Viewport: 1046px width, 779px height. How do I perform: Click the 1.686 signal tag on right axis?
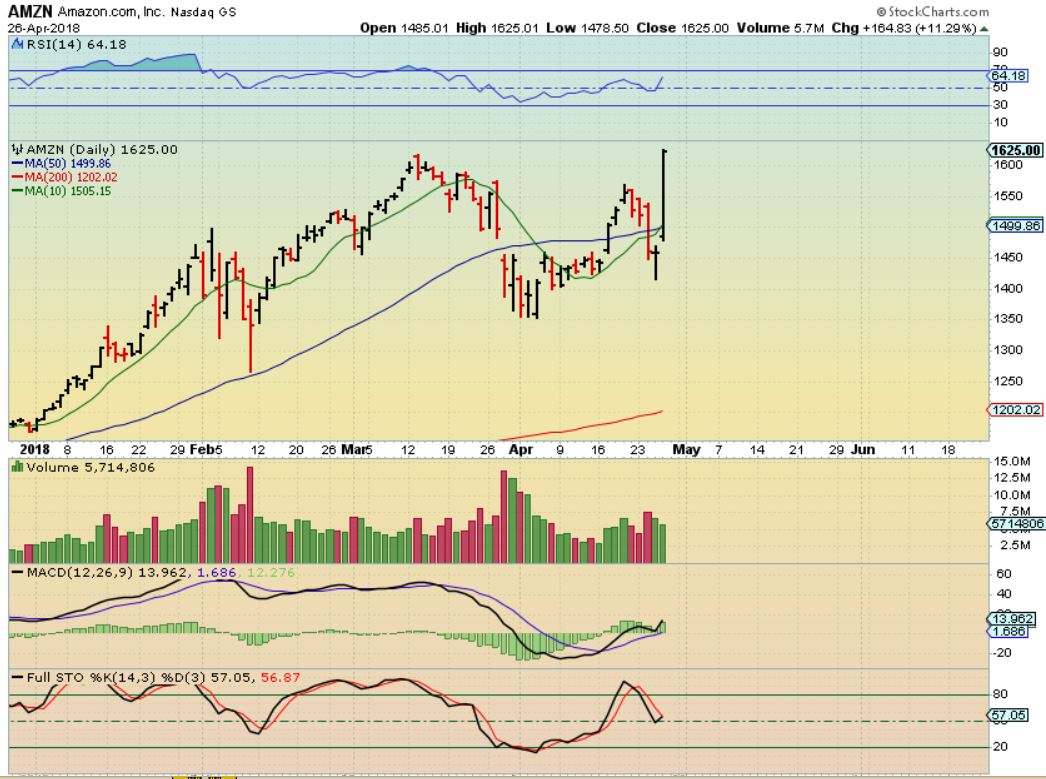pyautogui.click(x=1007, y=631)
